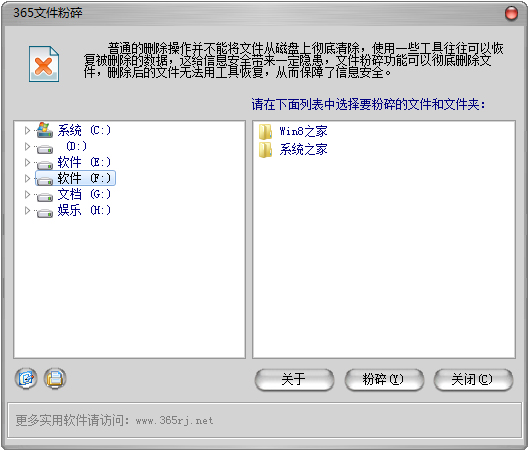Click the round blue edit icon button

click(x=26, y=378)
